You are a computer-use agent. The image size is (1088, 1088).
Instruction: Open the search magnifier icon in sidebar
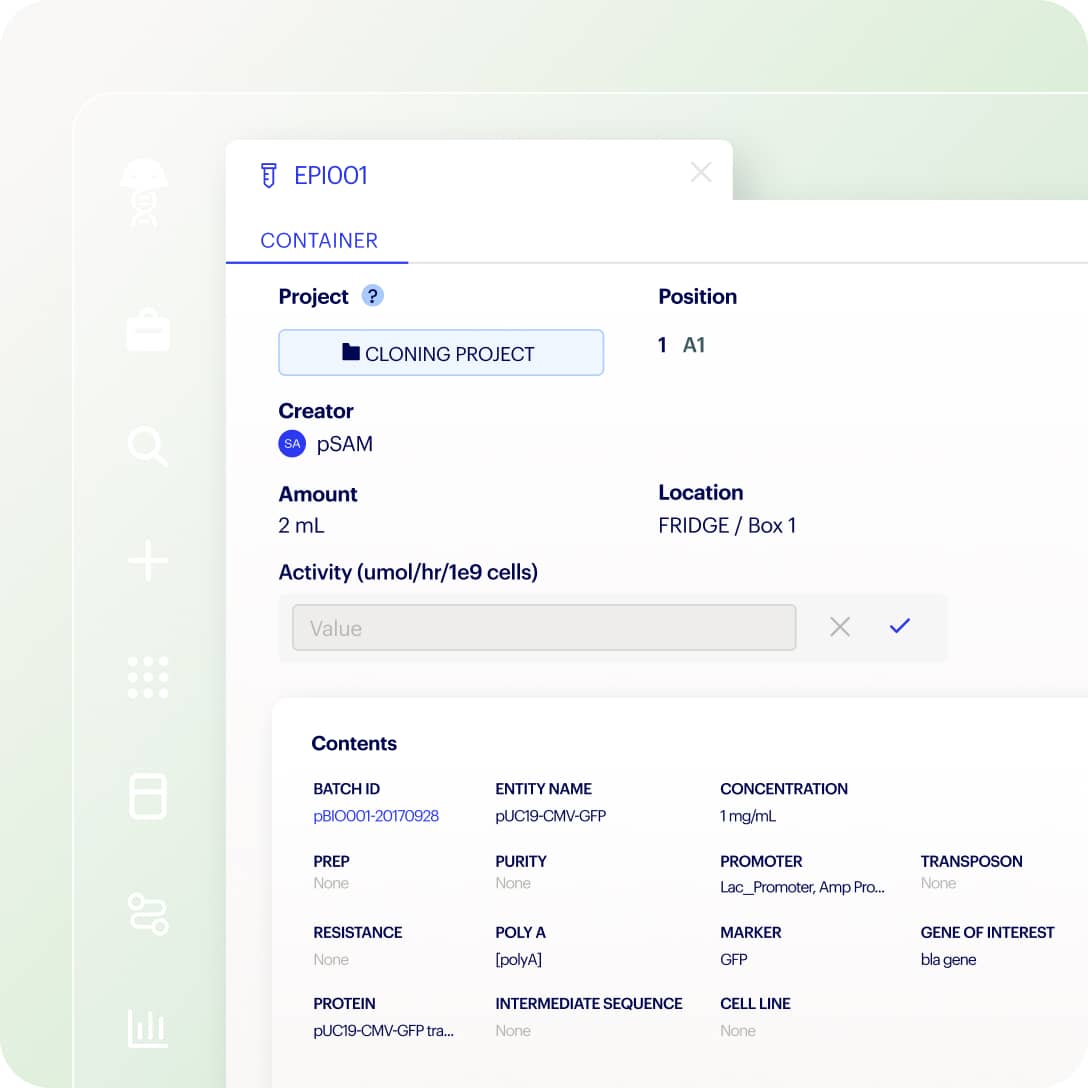point(148,446)
